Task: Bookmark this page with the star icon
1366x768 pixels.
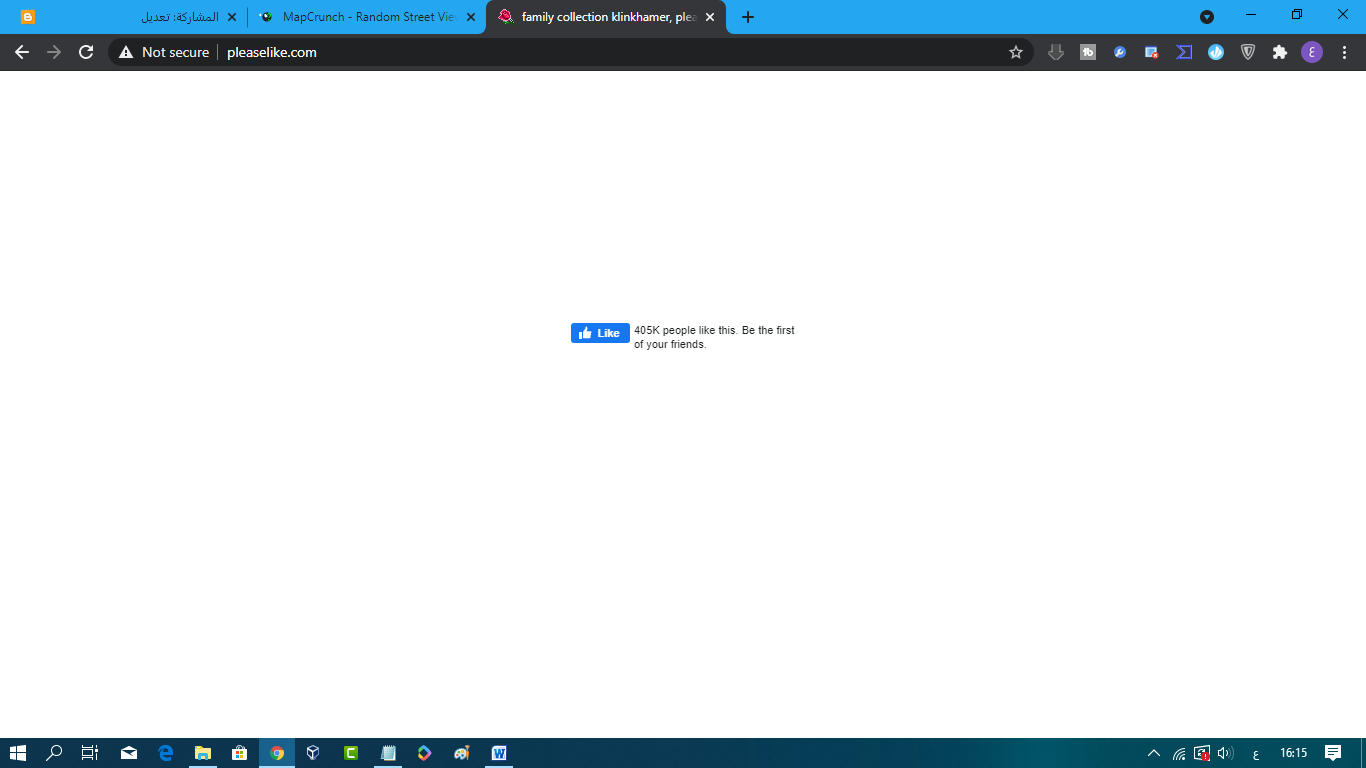Action: pyautogui.click(x=1016, y=52)
